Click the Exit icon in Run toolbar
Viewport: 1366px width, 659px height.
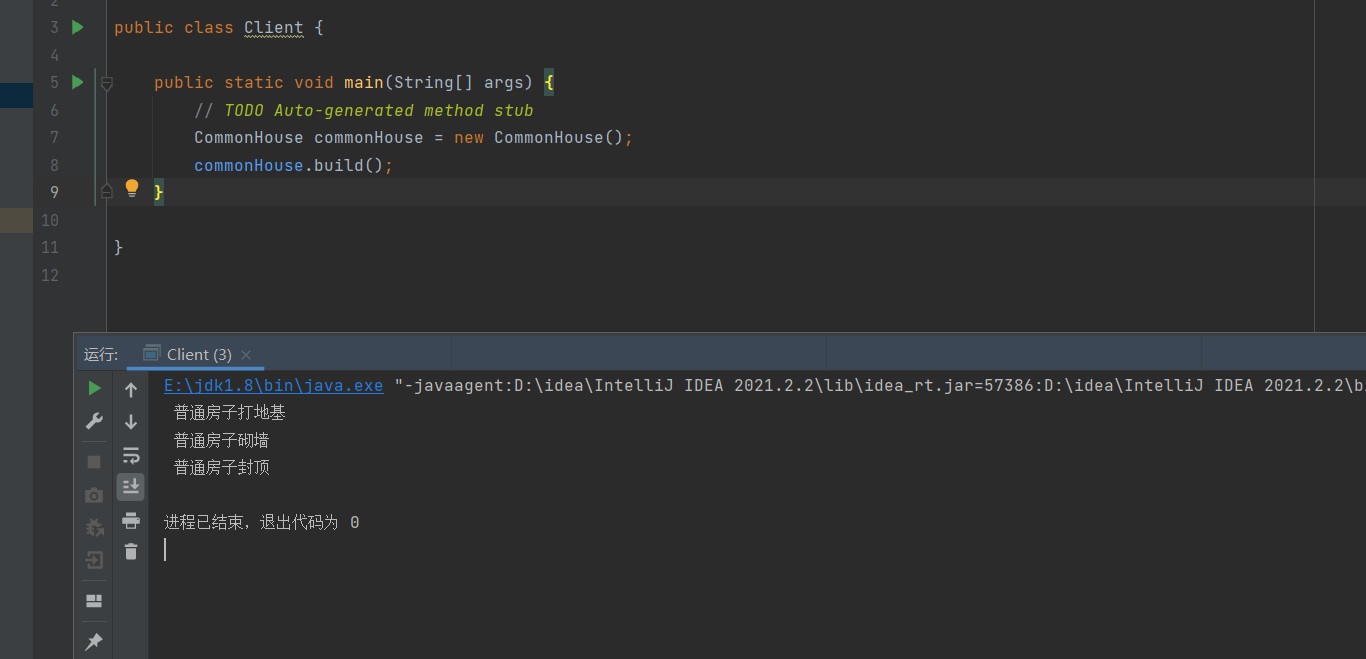[94, 560]
